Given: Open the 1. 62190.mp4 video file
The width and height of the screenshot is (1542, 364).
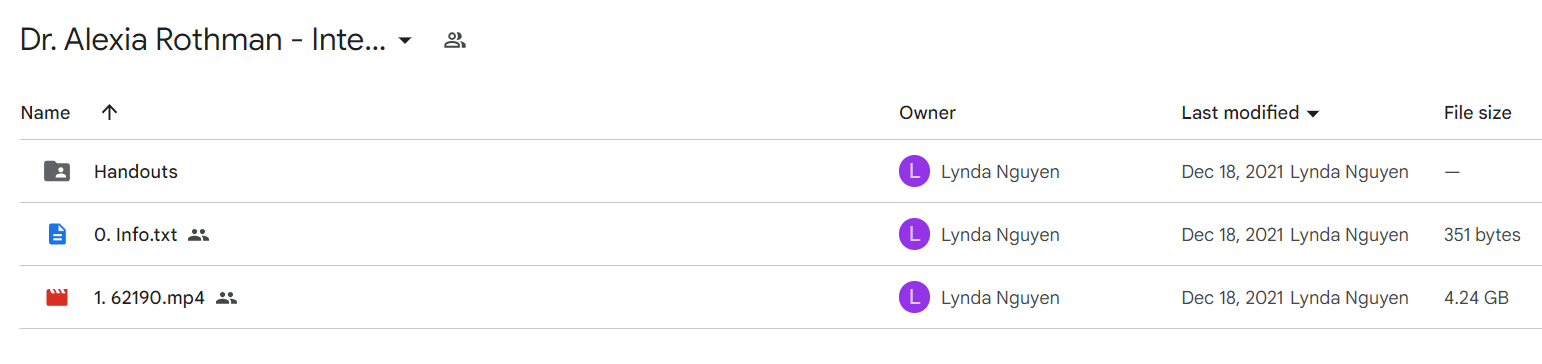Looking at the screenshot, I should (149, 298).
